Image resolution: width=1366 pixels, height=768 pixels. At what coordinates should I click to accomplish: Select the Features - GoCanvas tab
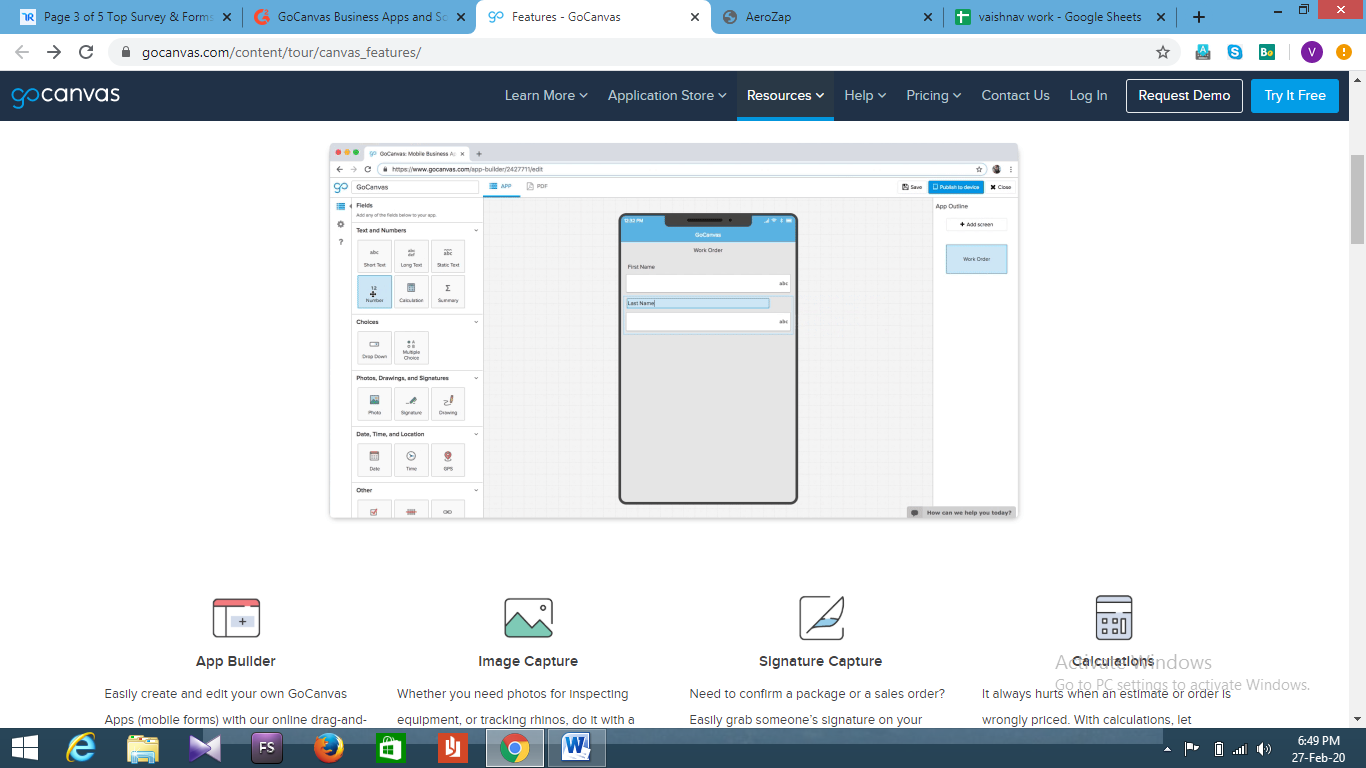click(592, 17)
